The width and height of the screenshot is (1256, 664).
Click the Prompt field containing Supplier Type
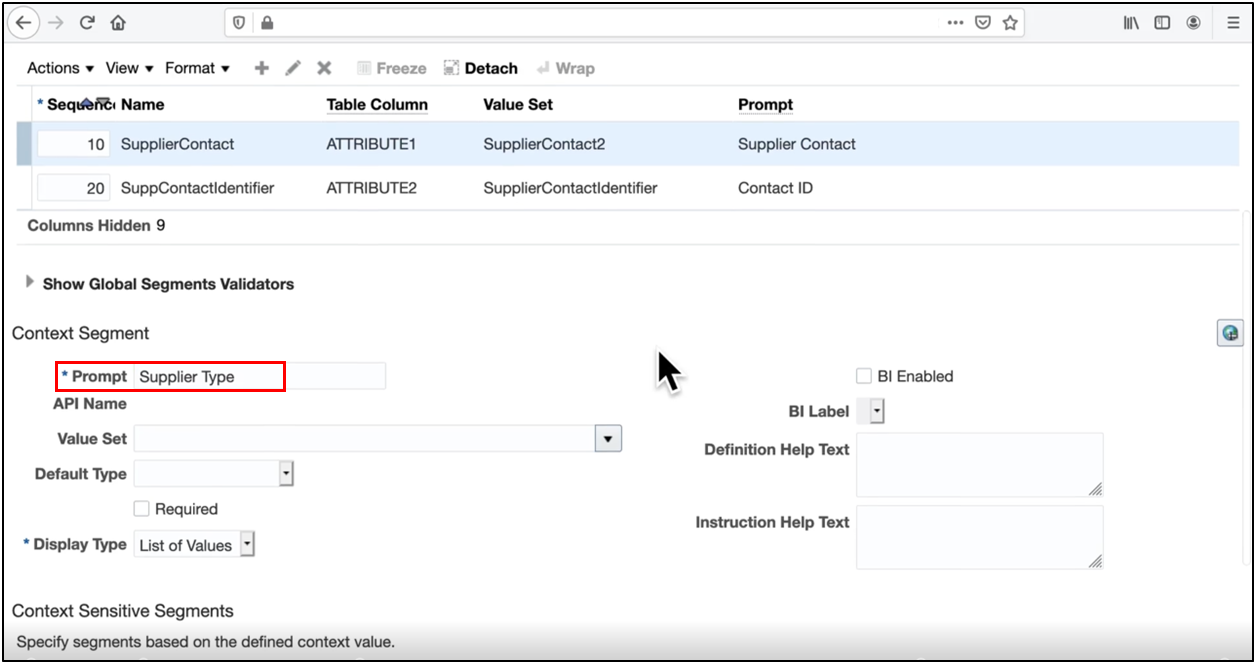click(258, 377)
